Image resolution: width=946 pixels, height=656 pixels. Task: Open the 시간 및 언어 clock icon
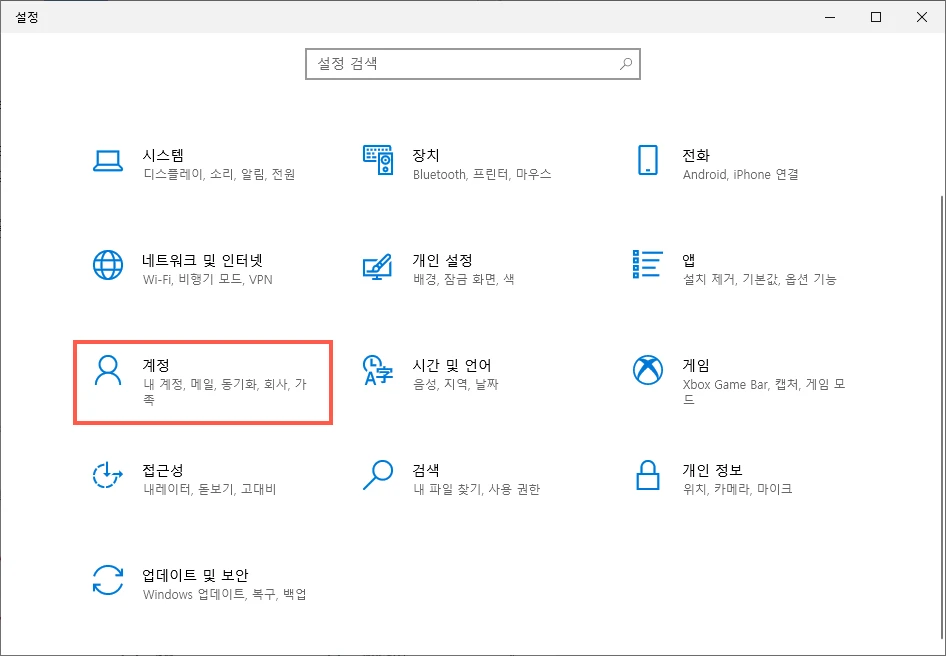(378, 370)
